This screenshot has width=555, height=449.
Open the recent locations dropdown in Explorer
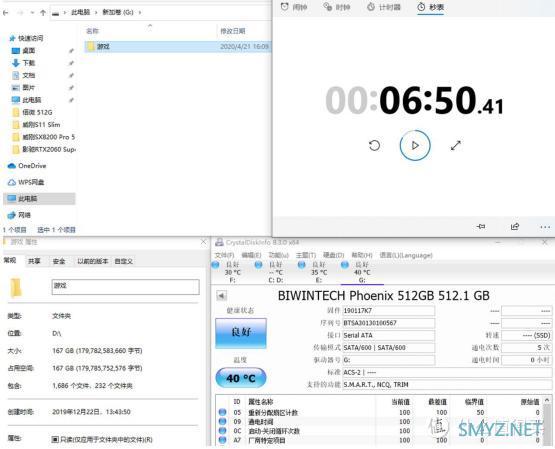click(x=32, y=13)
